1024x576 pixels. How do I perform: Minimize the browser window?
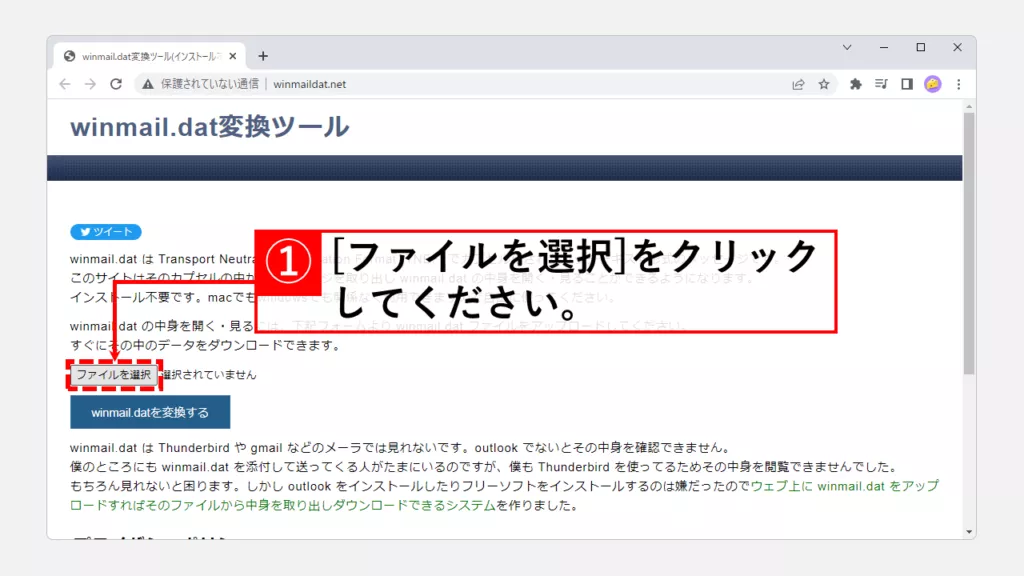point(884,48)
